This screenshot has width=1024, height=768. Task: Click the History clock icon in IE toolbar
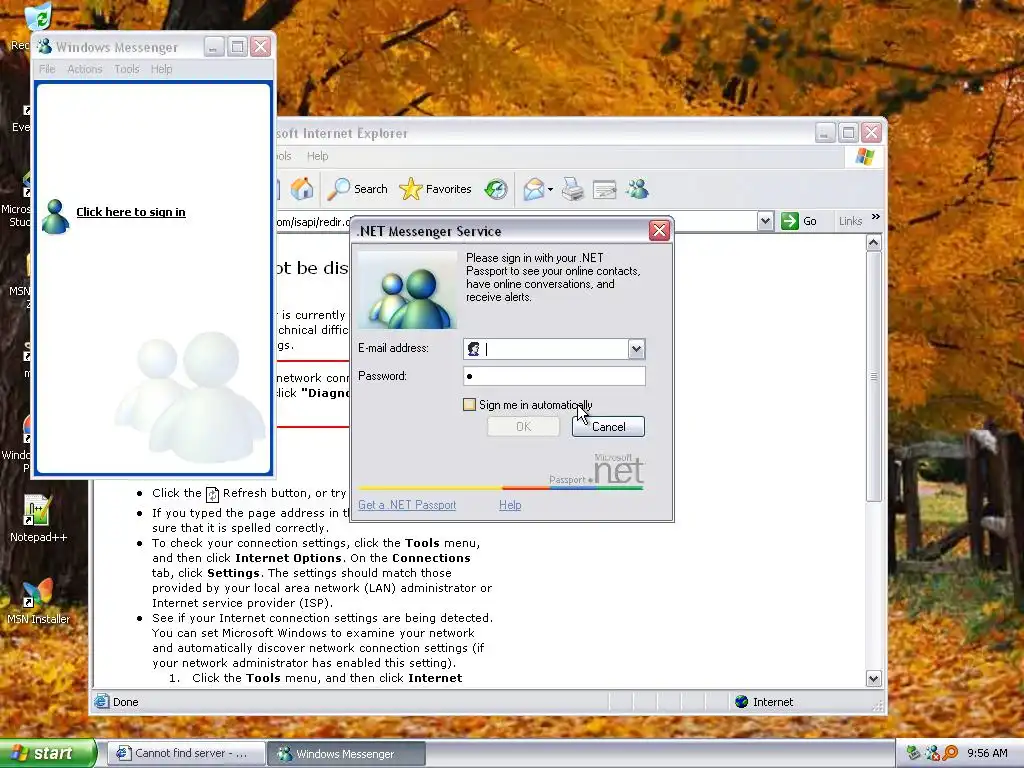click(496, 189)
